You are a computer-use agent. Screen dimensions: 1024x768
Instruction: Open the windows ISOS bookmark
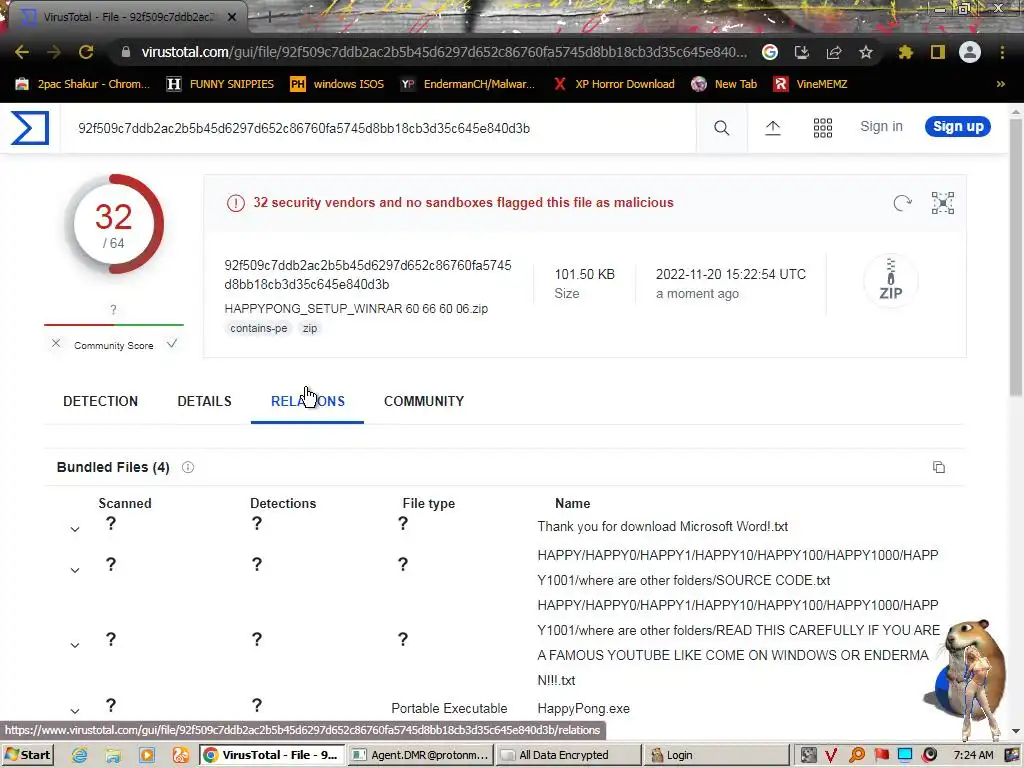[337, 84]
